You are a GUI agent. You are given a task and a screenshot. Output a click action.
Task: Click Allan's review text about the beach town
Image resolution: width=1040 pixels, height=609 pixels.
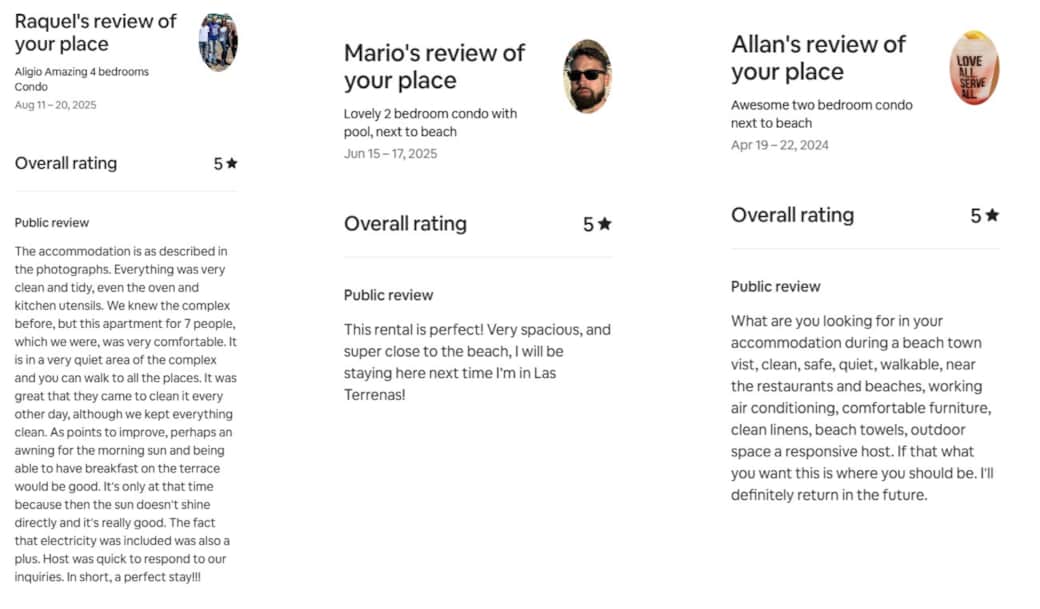coord(862,408)
